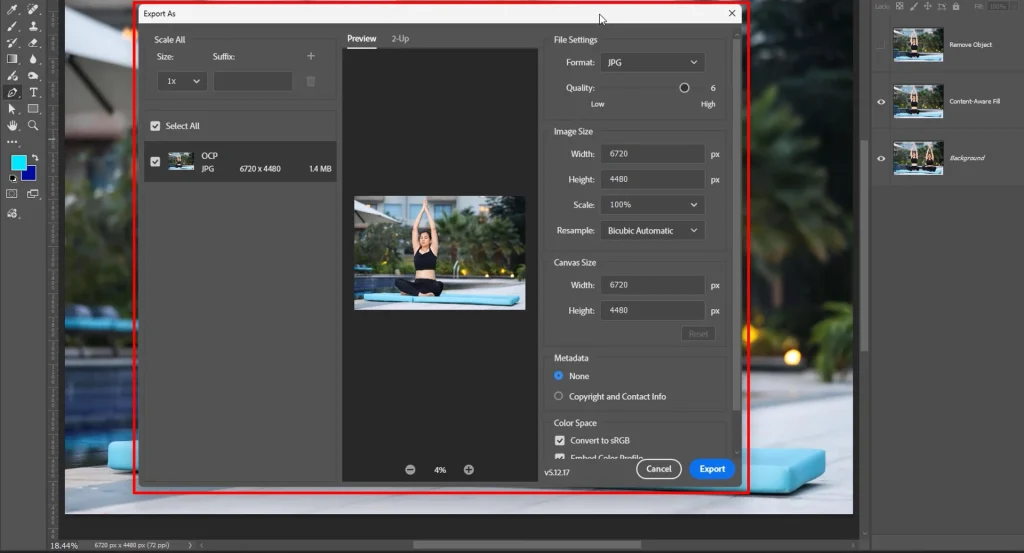Open the status bar info arrow
Viewport: 1024px width, 553px height.
(190, 545)
